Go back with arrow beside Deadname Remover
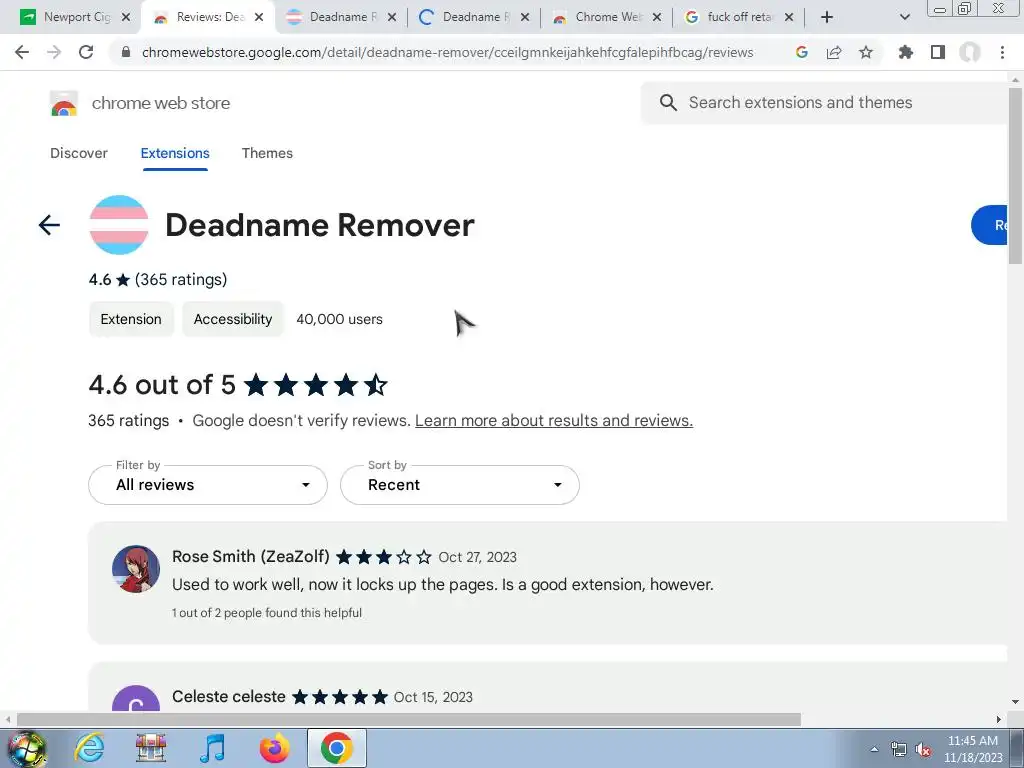The width and height of the screenshot is (1024, 768). (x=49, y=225)
